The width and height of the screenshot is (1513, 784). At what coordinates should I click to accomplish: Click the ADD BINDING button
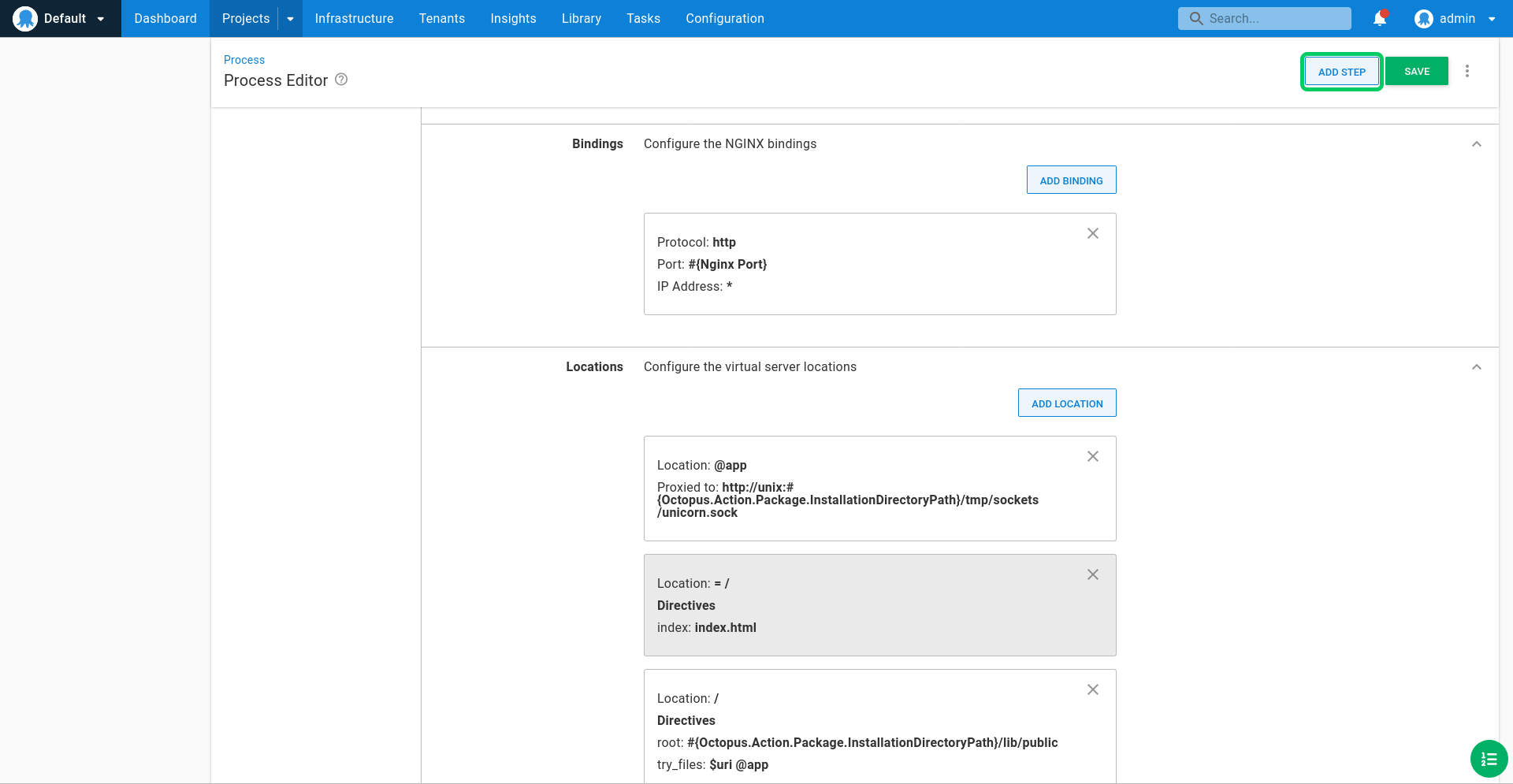[1071, 180]
